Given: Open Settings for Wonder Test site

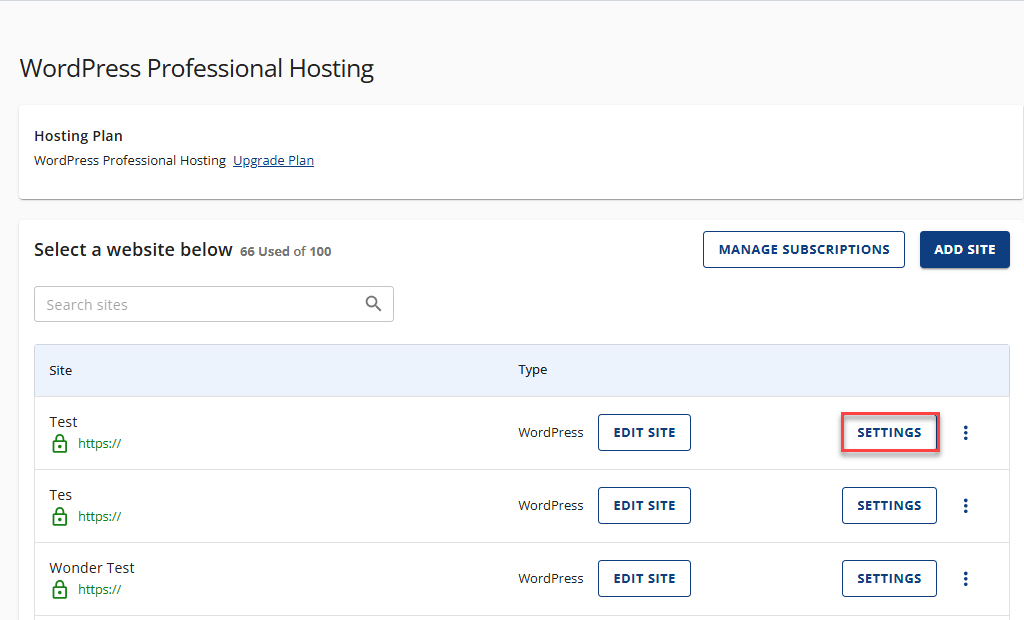Looking at the screenshot, I should click(x=889, y=579).
